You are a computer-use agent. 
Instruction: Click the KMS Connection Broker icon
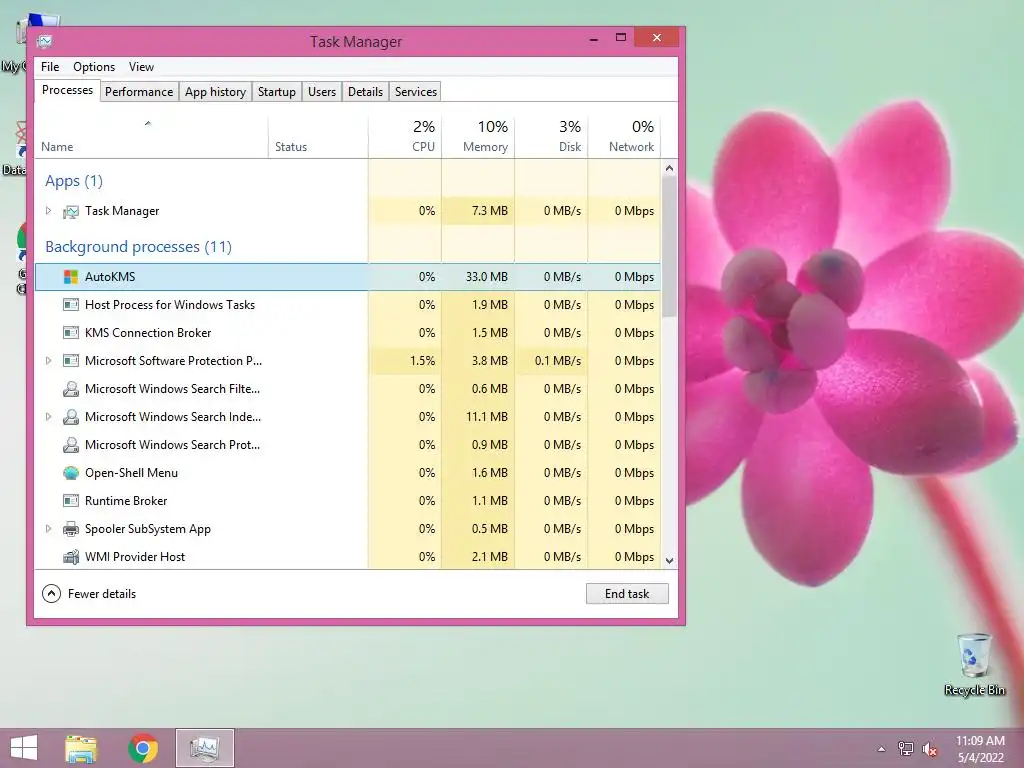coord(71,333)
